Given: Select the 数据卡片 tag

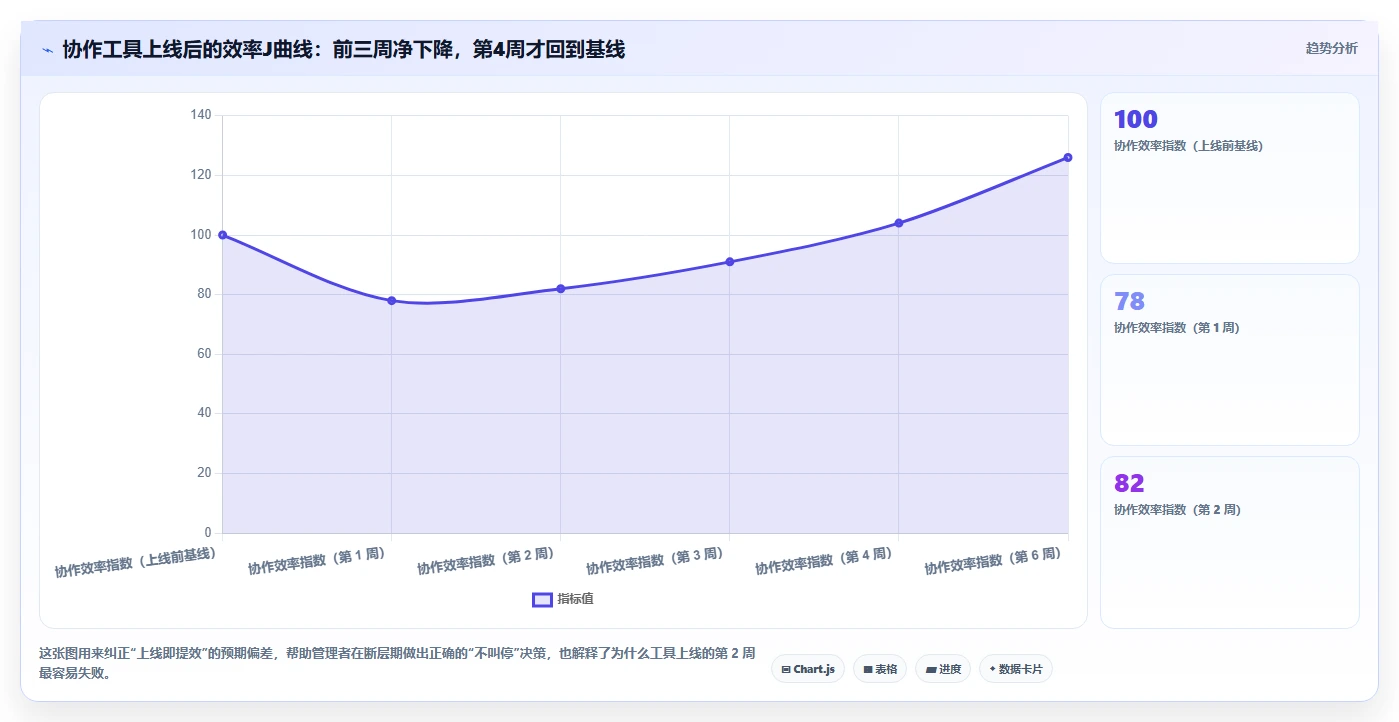Looking at the screenshot, I should click(1016, 669).
